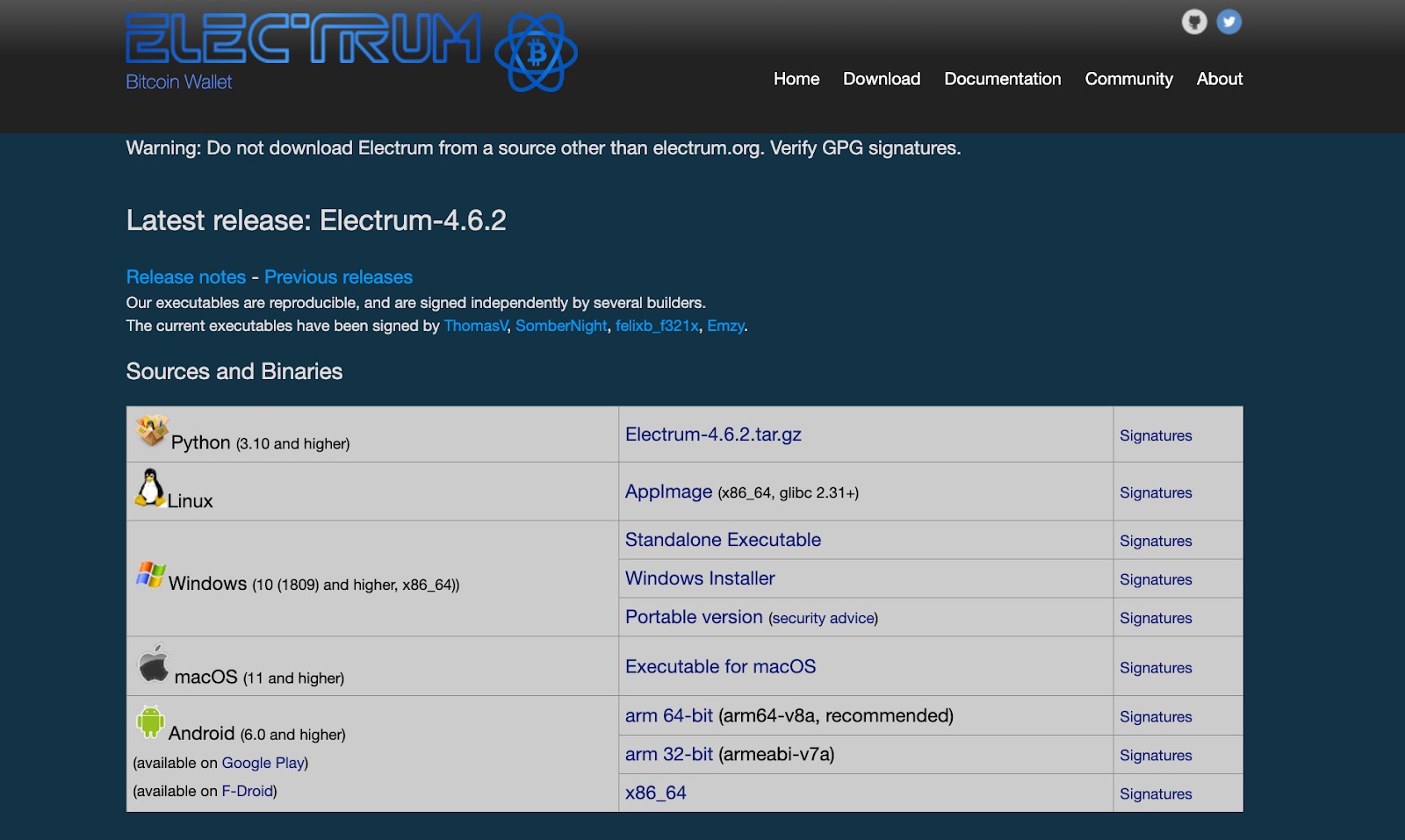
Task: Open the Twitter icon link
Action: click(1229, 22)
